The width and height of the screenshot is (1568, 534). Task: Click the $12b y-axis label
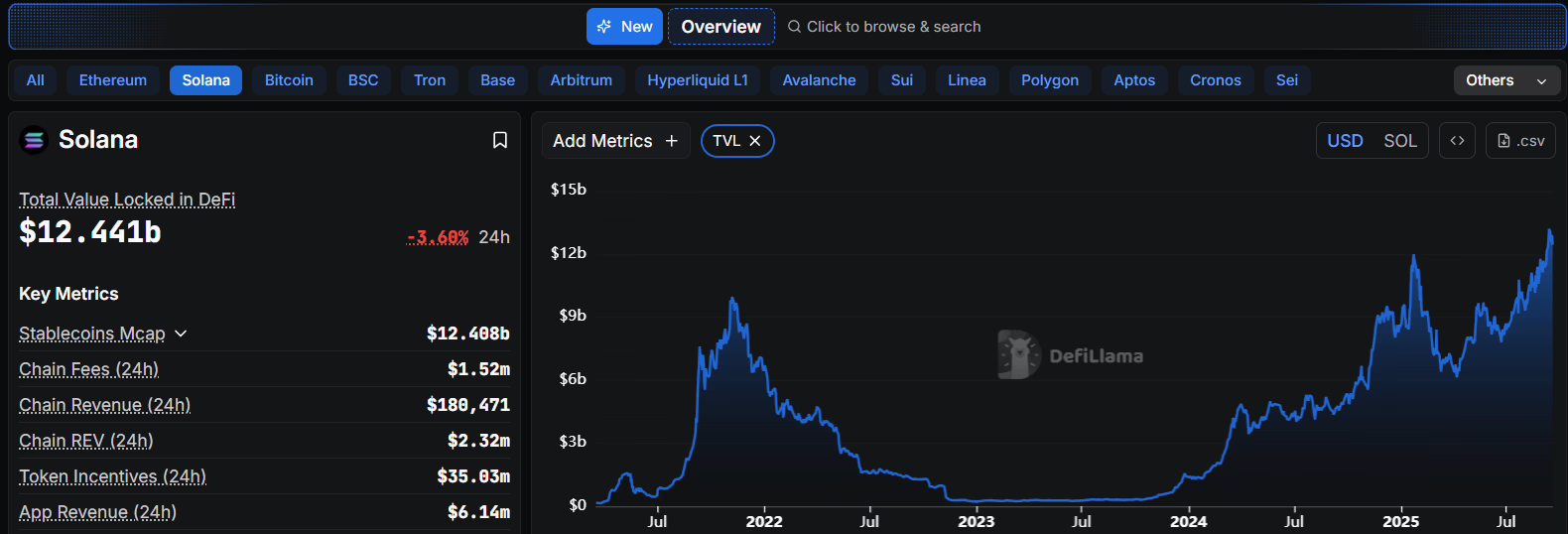[569, 252]
